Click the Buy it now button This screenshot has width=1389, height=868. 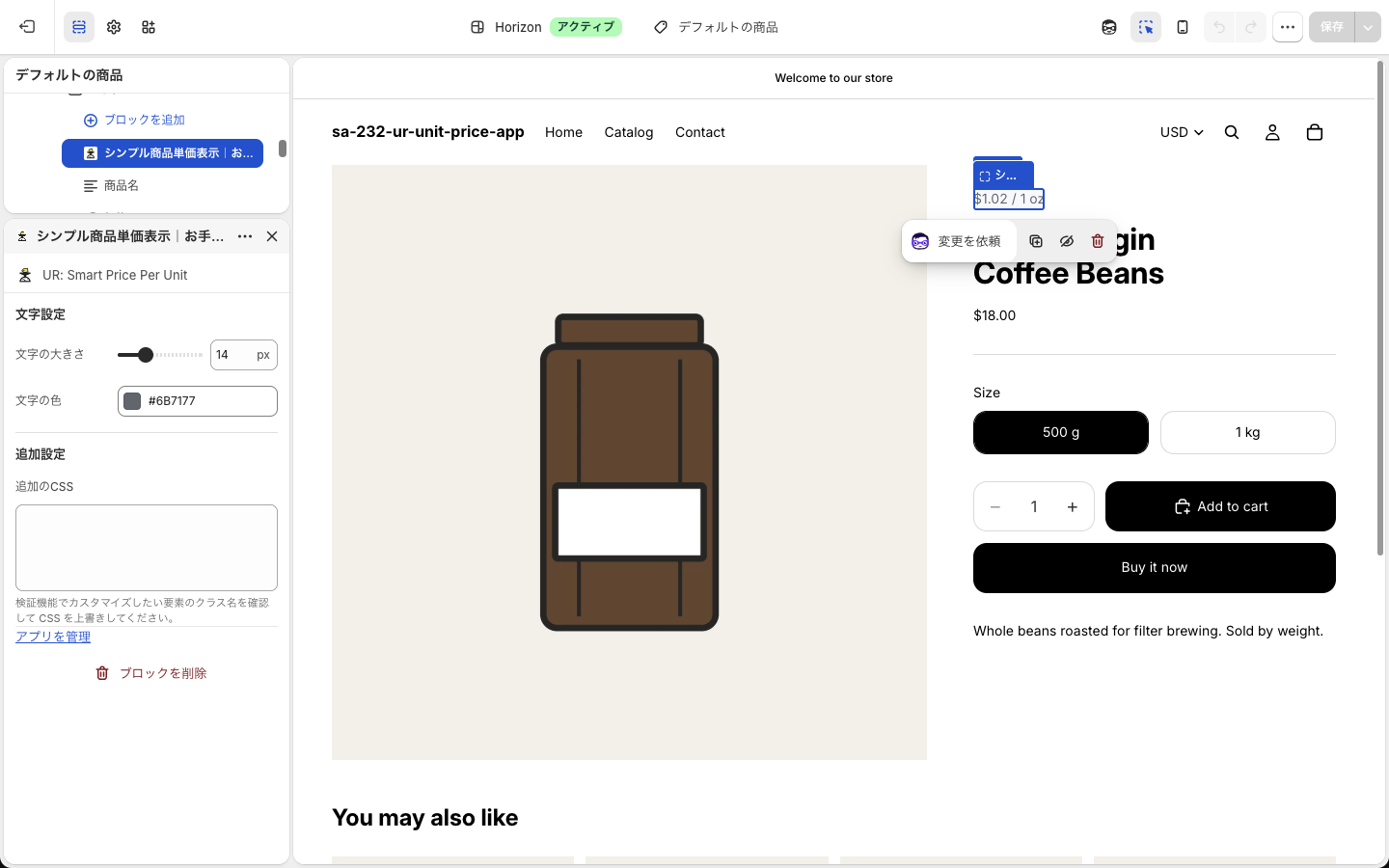[1155, 568]
